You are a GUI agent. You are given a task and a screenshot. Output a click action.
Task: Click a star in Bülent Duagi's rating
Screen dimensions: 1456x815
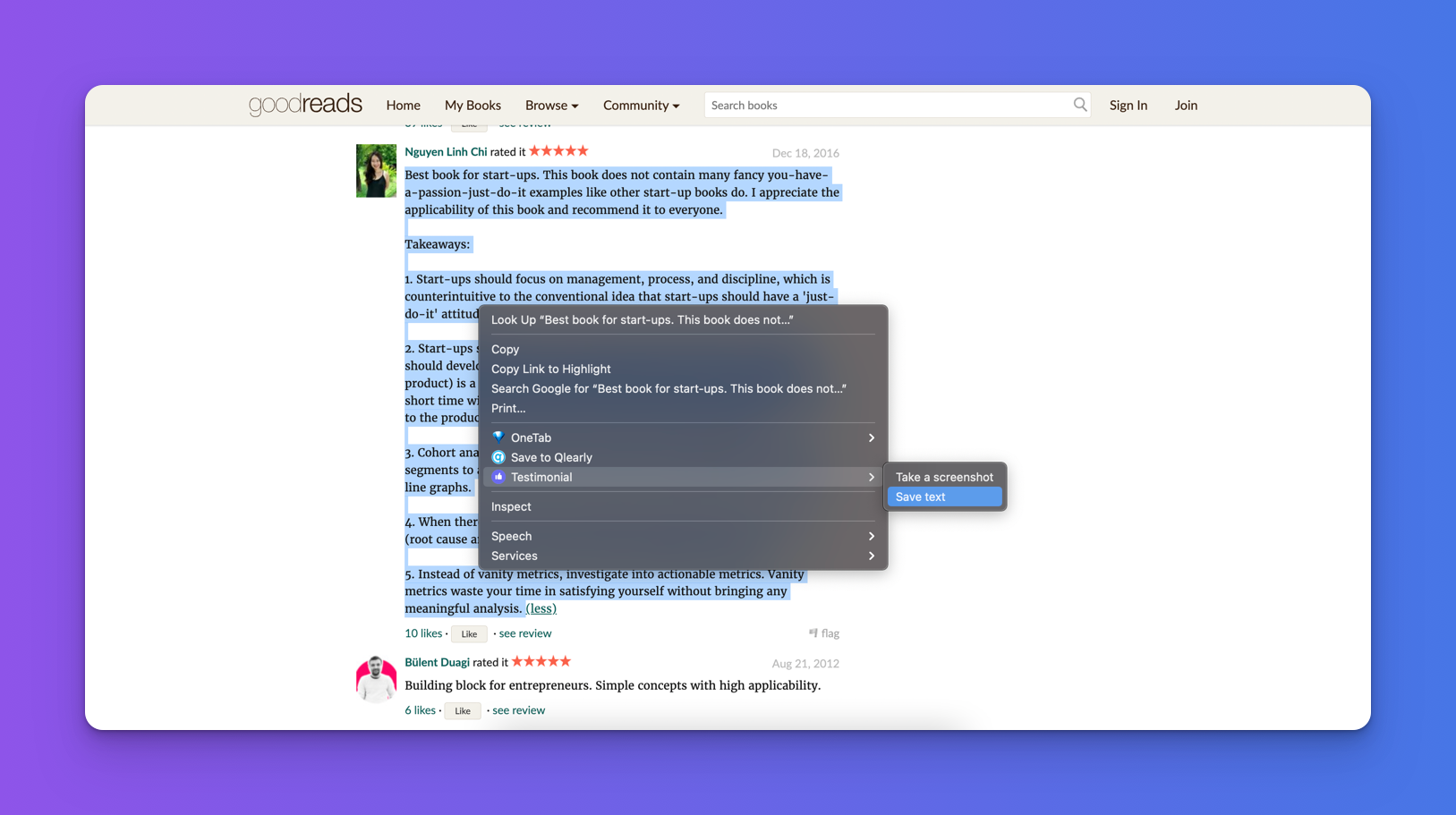(541, 661)
